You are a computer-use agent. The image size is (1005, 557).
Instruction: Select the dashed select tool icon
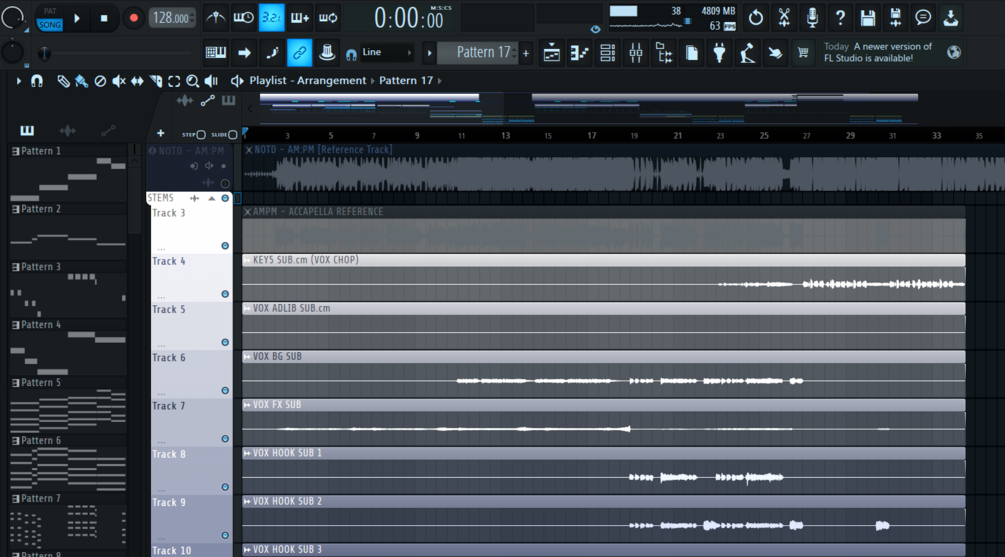point(174,81)
